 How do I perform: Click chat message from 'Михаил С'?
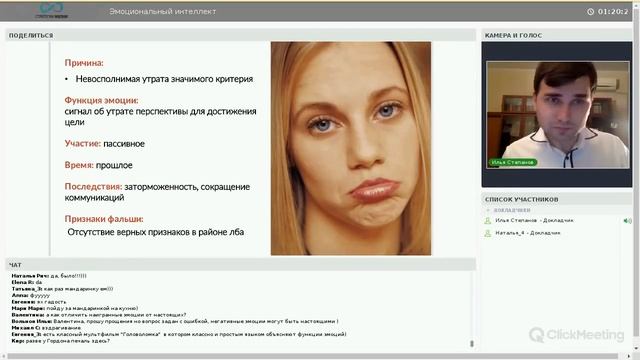click(x=46, y=328)
